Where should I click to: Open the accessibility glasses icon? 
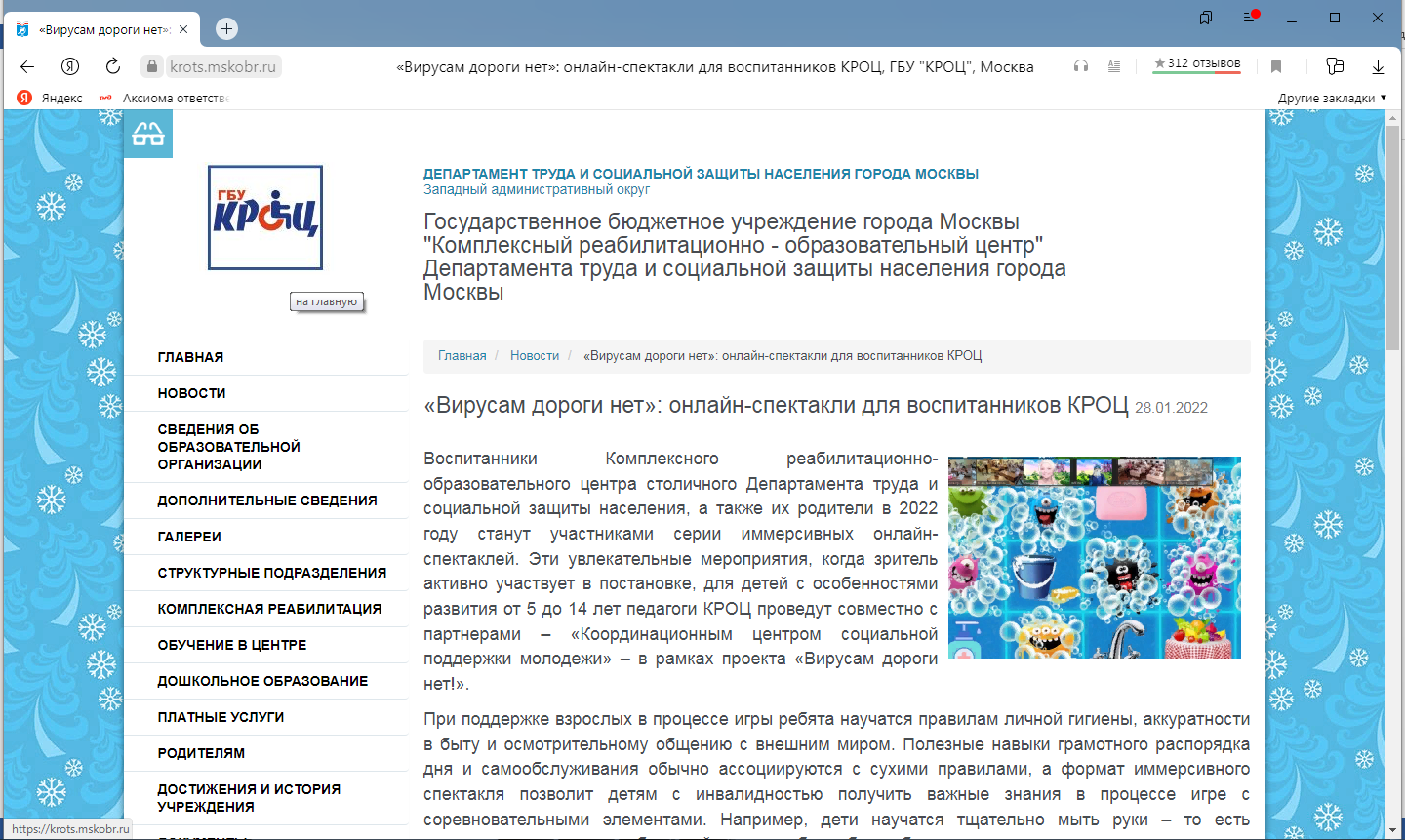click(148, 134)
